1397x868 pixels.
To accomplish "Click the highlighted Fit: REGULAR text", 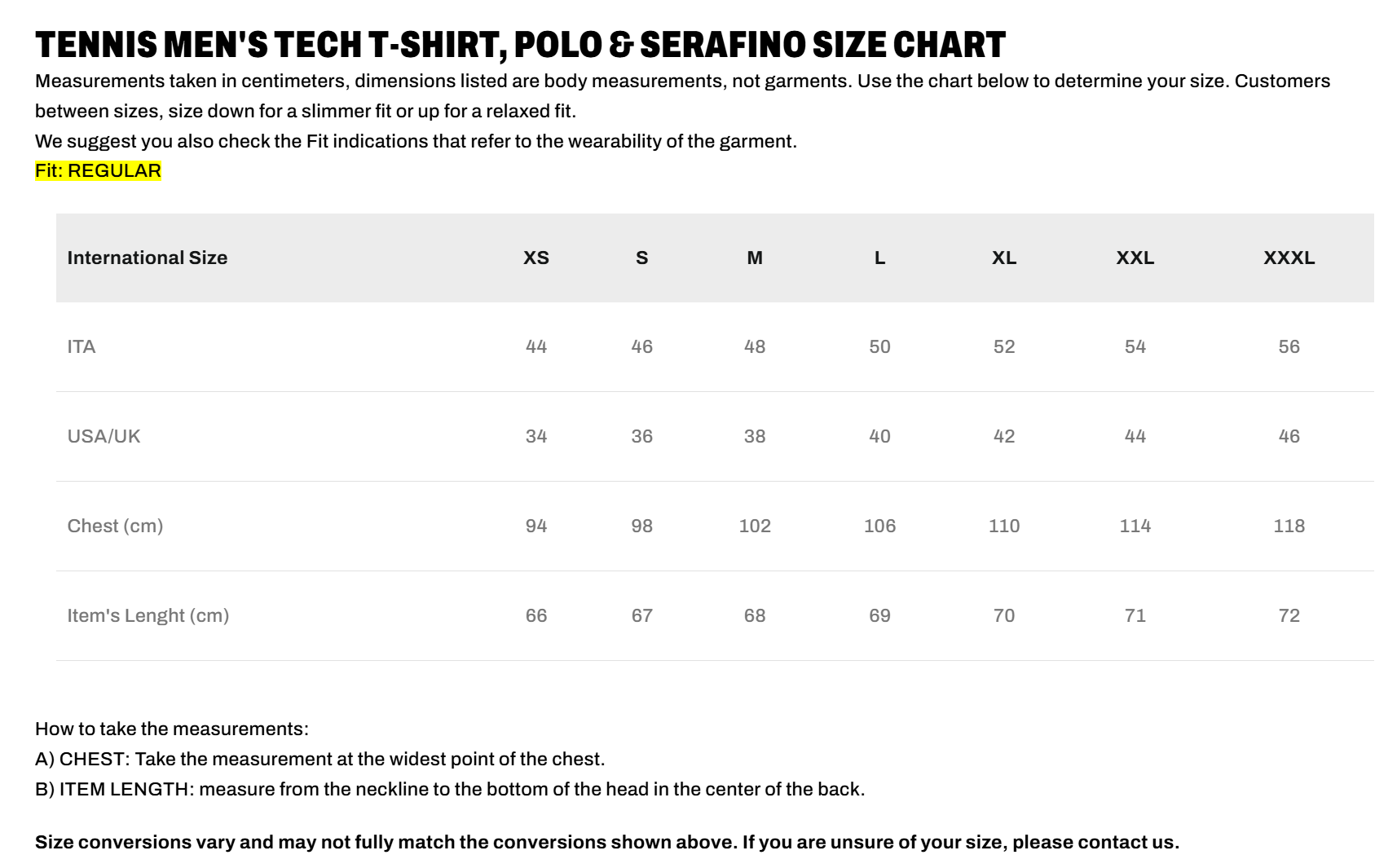I will tap(98, 171).
